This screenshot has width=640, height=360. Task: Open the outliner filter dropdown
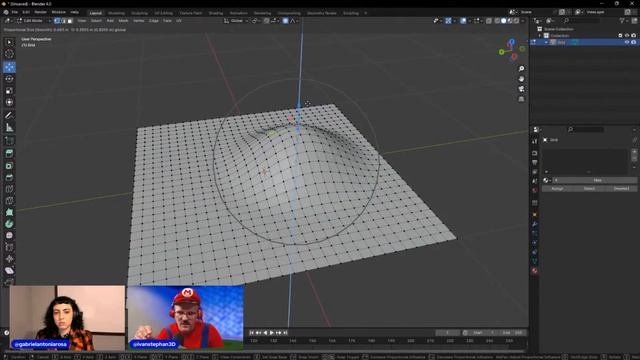623,20
